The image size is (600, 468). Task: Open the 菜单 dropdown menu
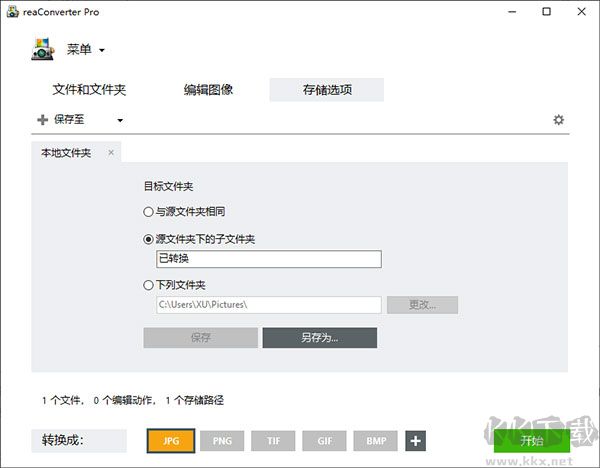click(86, 49)
